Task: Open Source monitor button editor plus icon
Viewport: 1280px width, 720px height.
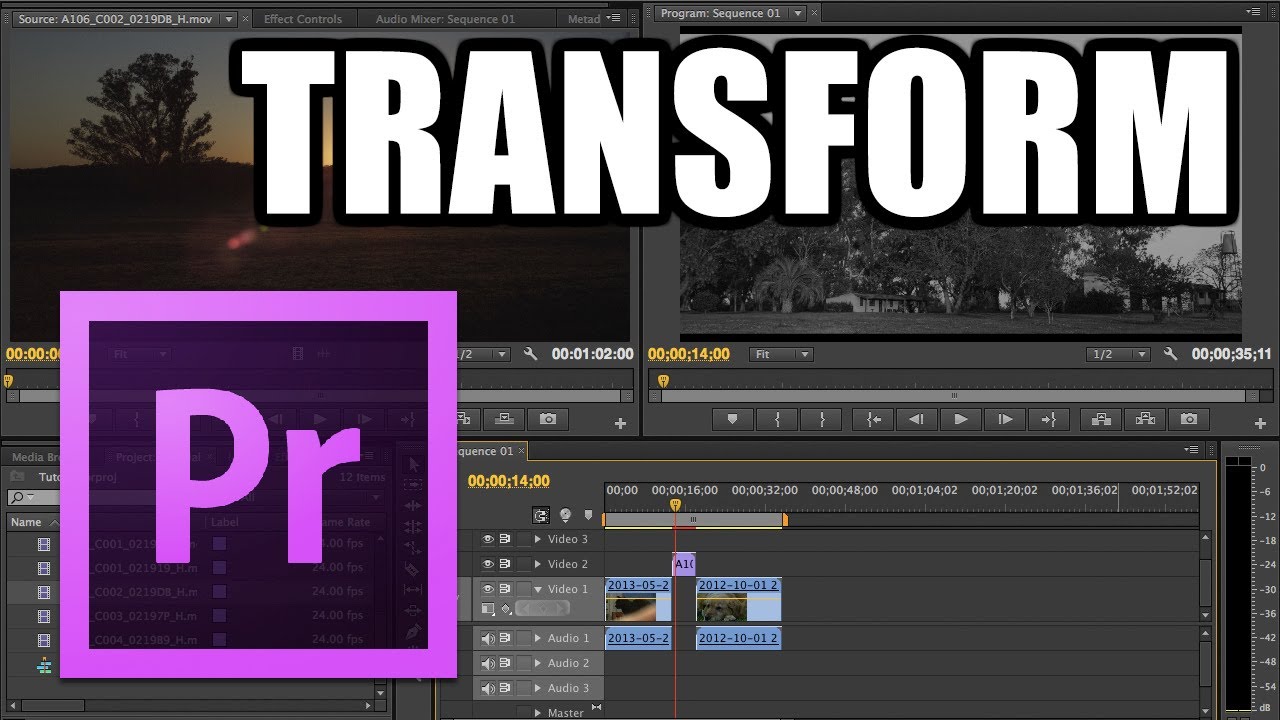Action: click(x=620, y=424)
